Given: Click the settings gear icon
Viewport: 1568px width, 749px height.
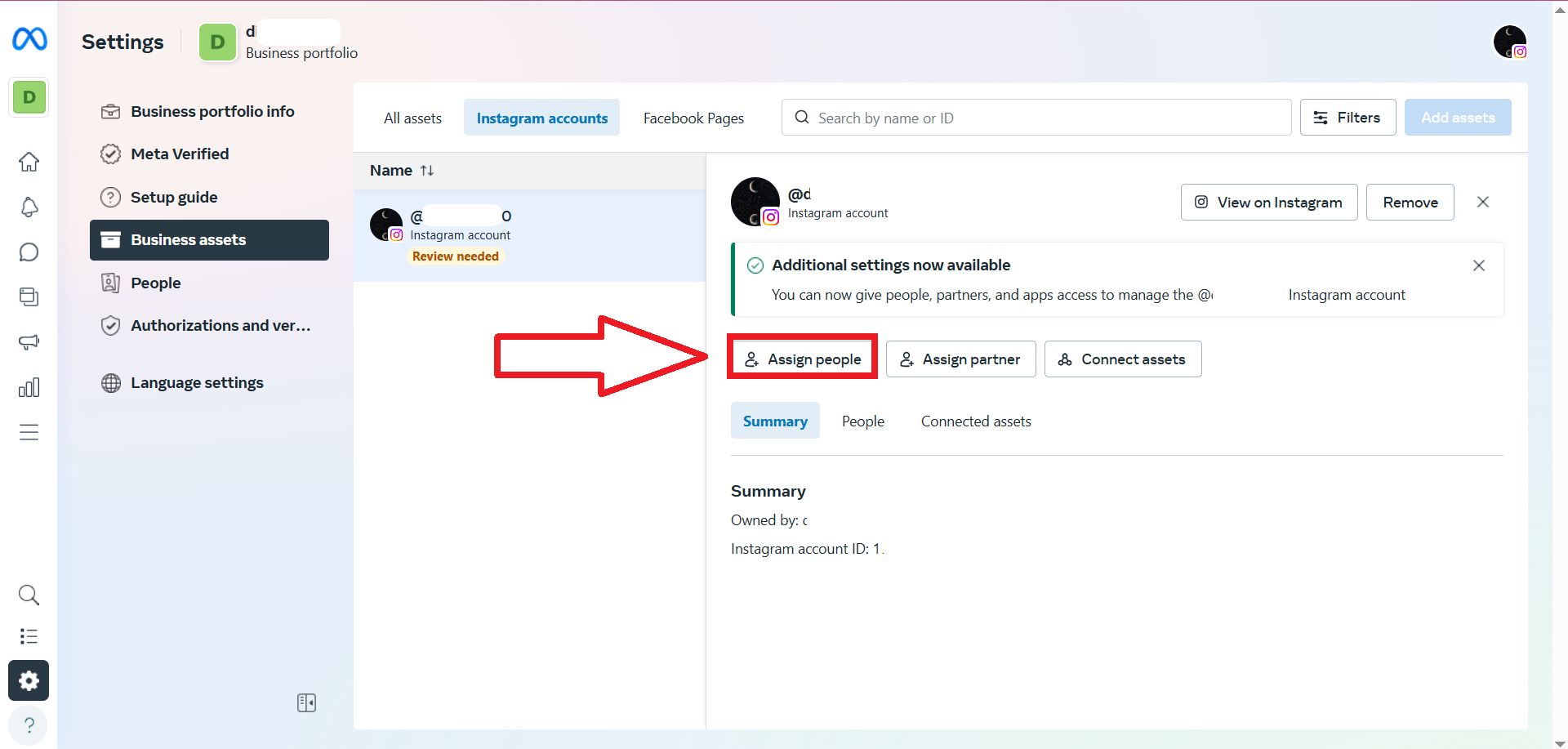Looking at the screenshot, I should 29,680.
